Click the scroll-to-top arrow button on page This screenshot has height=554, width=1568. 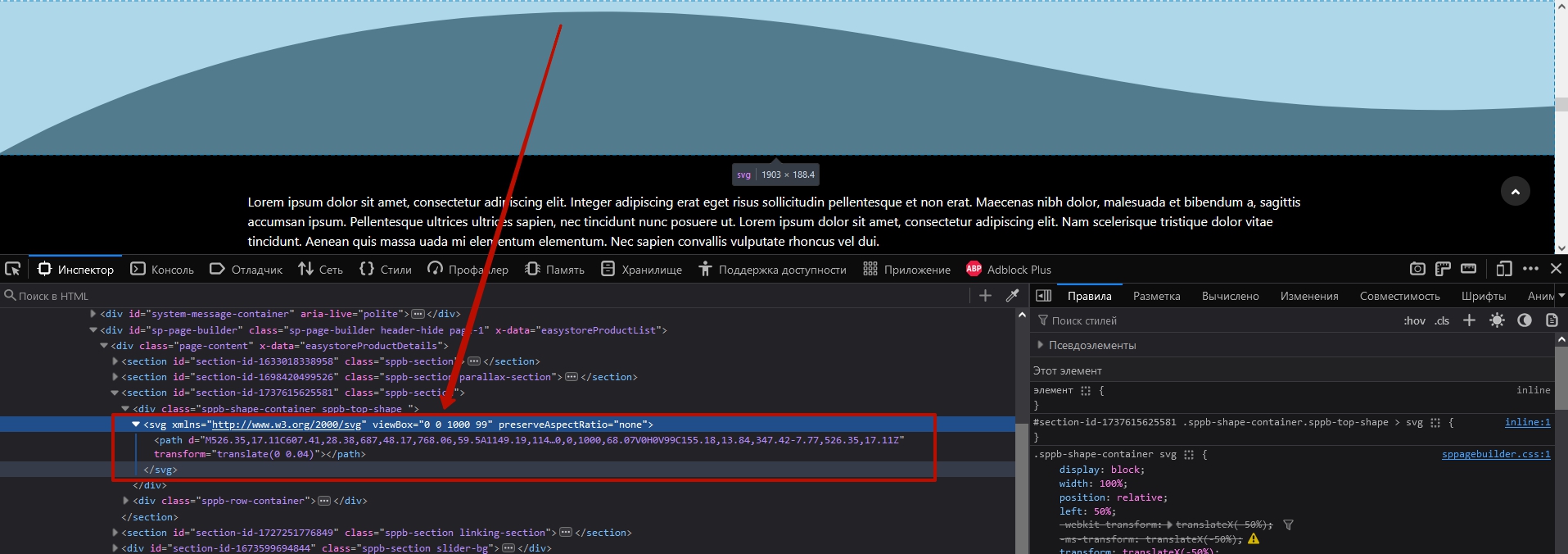pos(1515,192)
